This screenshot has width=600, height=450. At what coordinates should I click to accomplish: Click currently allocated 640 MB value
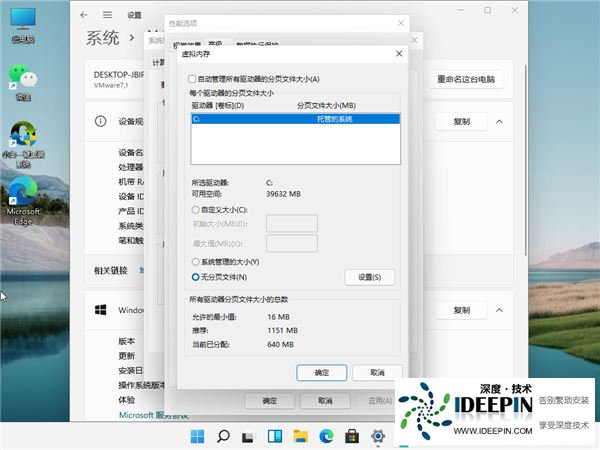tap(280, 344)
